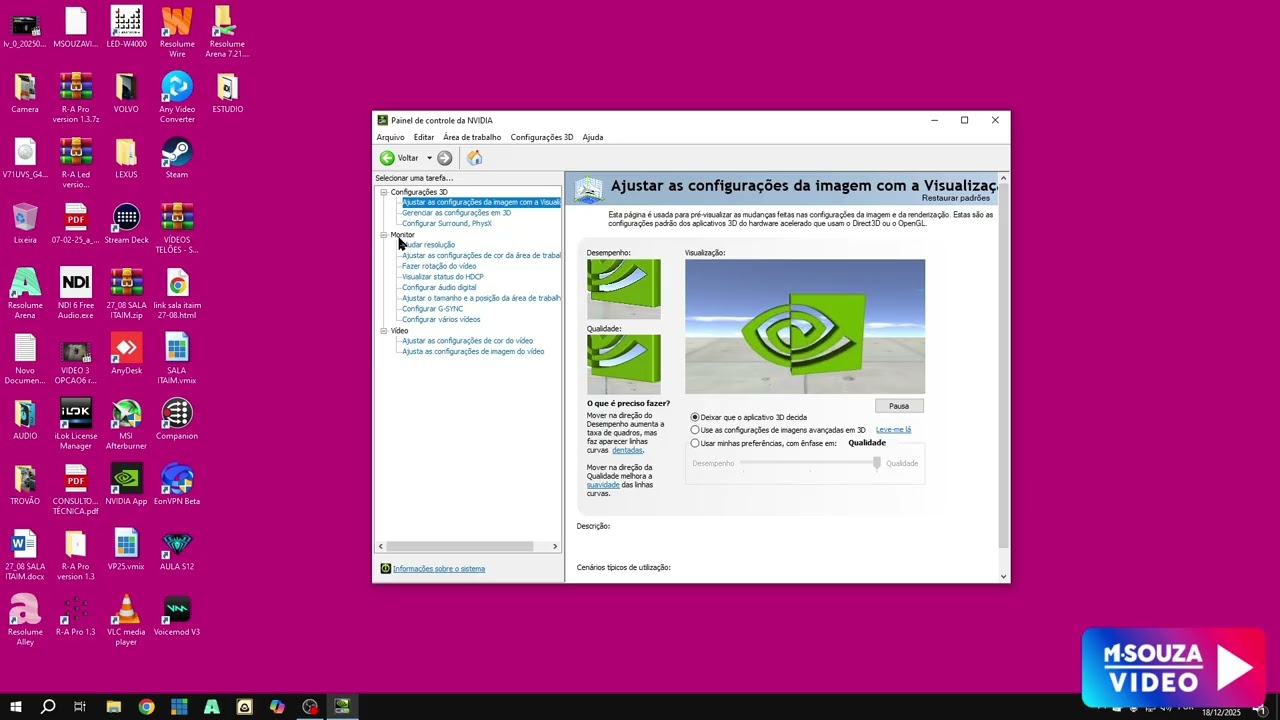
Task: Open Google Chrome from the taskbar
Action: (x=146, y=707)
